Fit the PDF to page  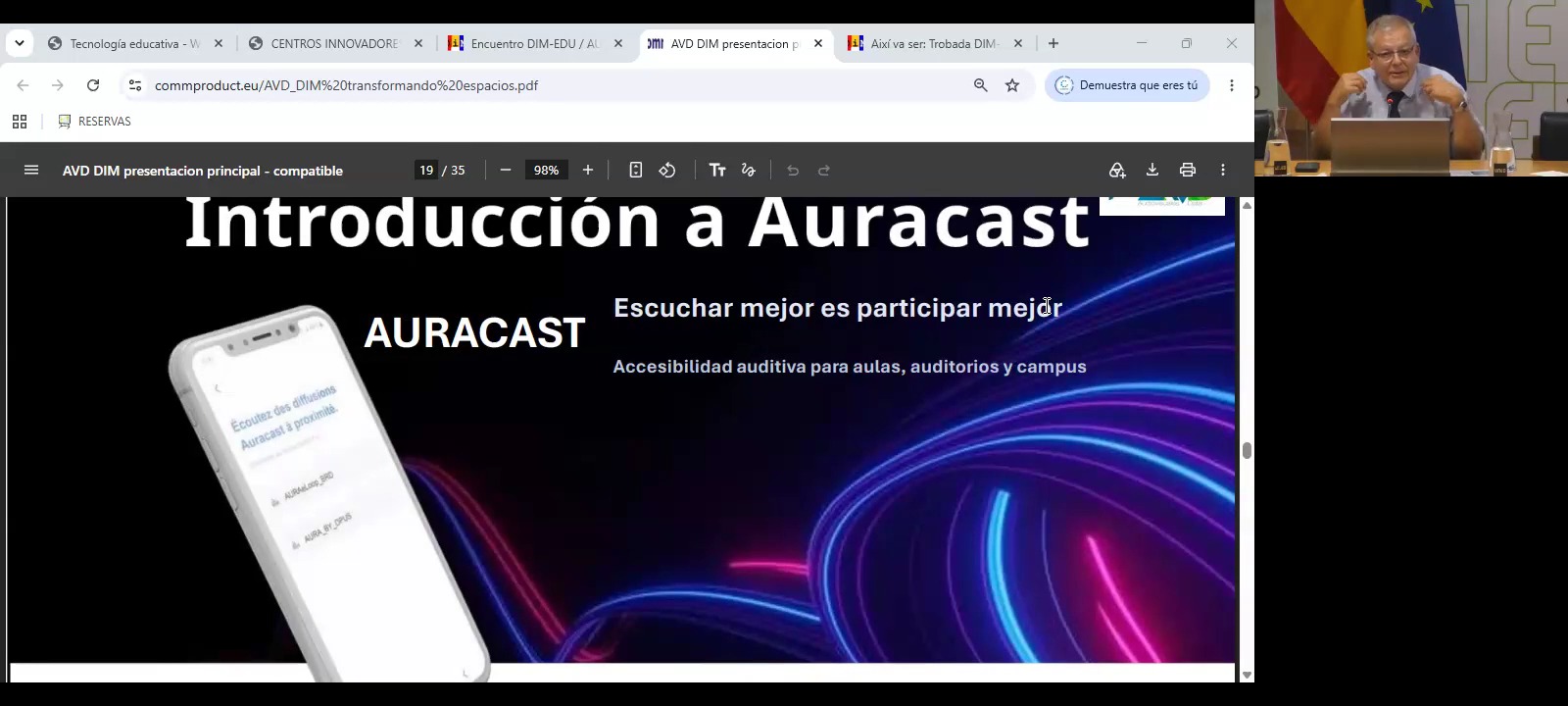pyautogui.click(x=636, y=170)
